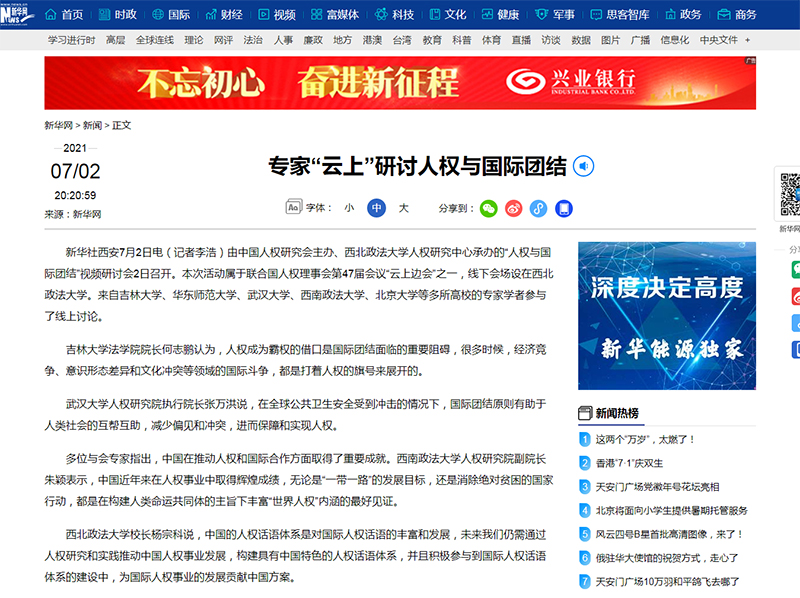Click the blue link-share icon beside 分享到
Screen dimensions: 800x598
click(539, 208)
